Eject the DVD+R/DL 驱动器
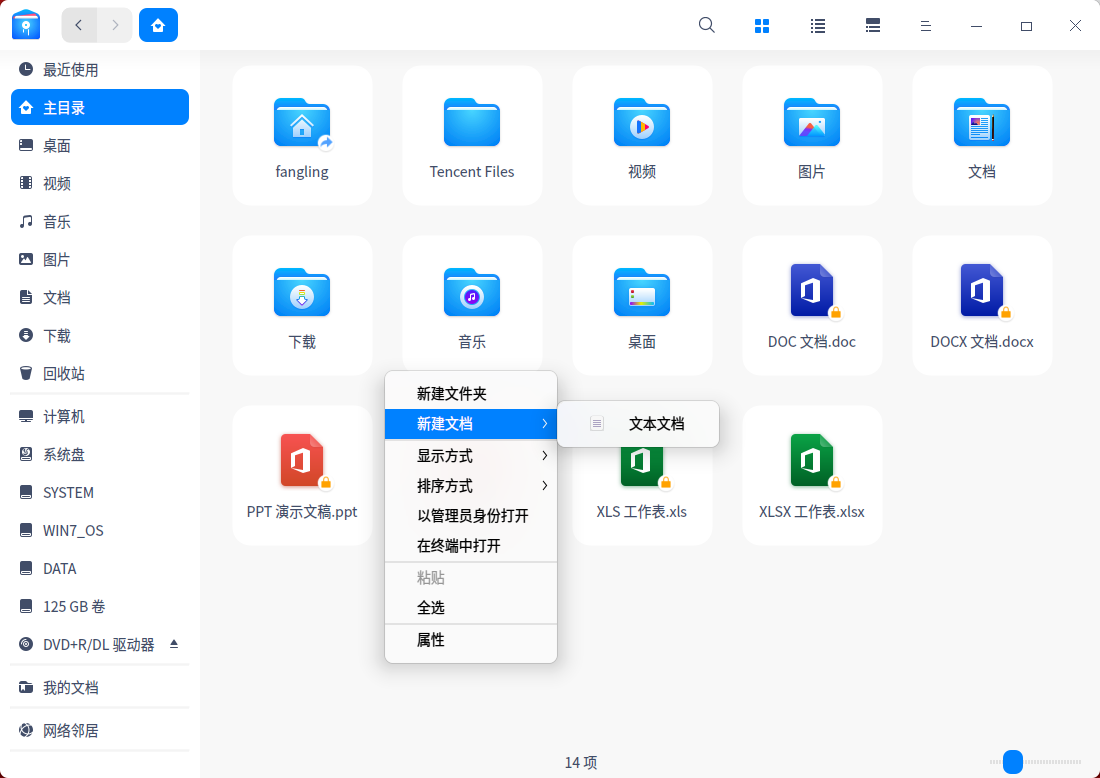The width and height of the screenshot is (1100, 778). click(175, 644)
